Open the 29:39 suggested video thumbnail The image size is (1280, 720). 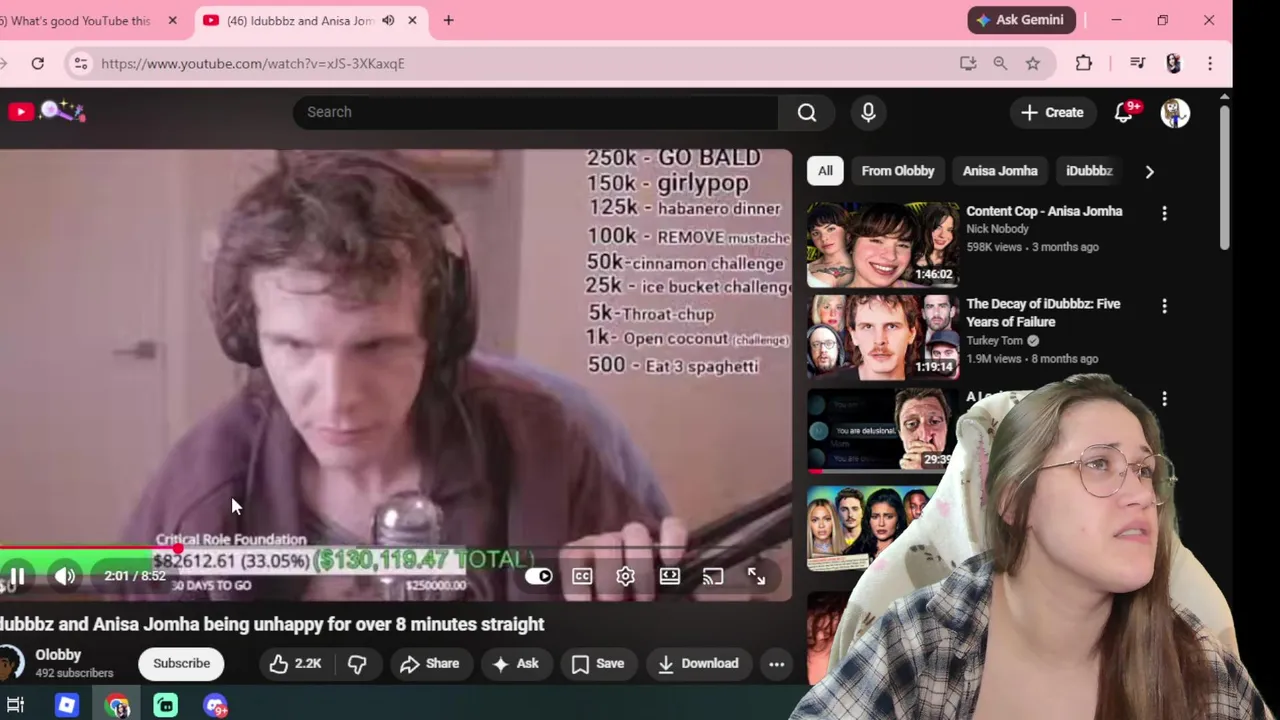click(882, 429)
